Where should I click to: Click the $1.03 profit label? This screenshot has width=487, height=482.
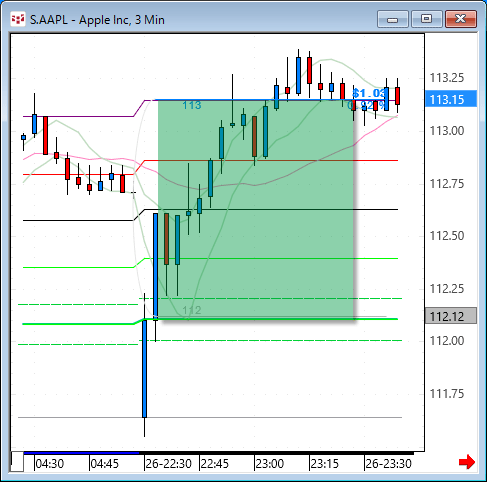(x=369, y=93)
